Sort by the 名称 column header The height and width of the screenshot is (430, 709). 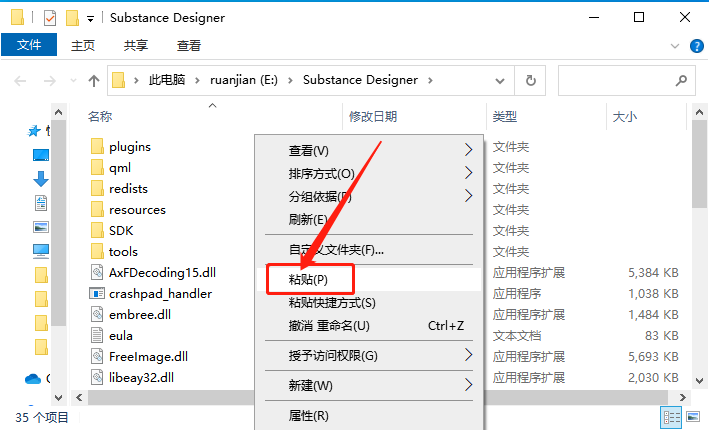100,117
